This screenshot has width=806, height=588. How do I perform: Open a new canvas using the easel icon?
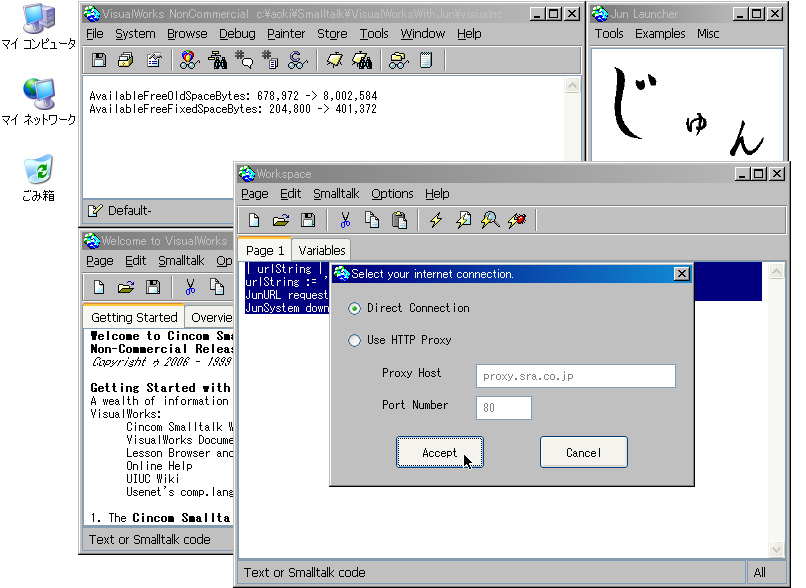(x=335, y=61)
